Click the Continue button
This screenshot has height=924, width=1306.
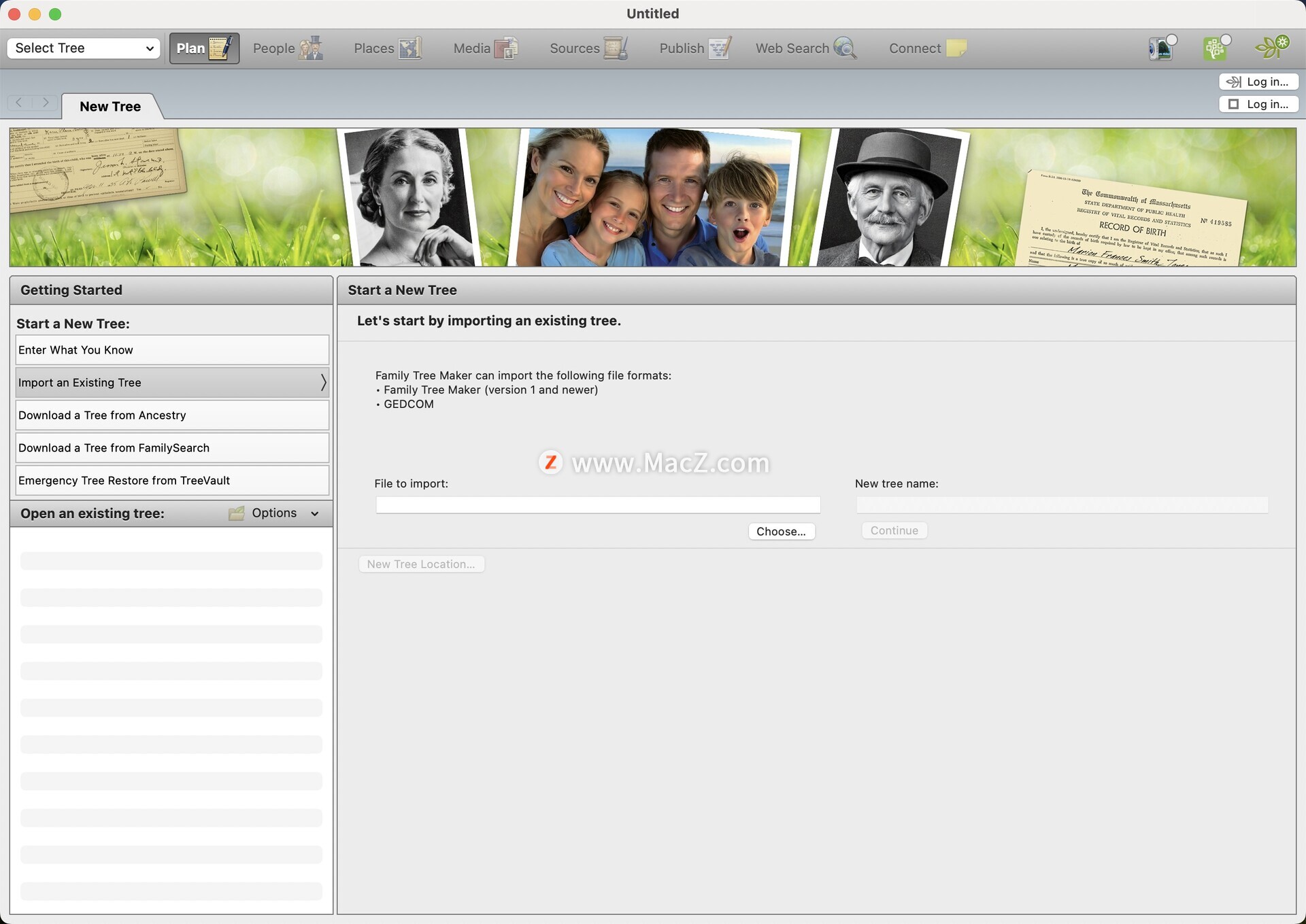point(894,531)
